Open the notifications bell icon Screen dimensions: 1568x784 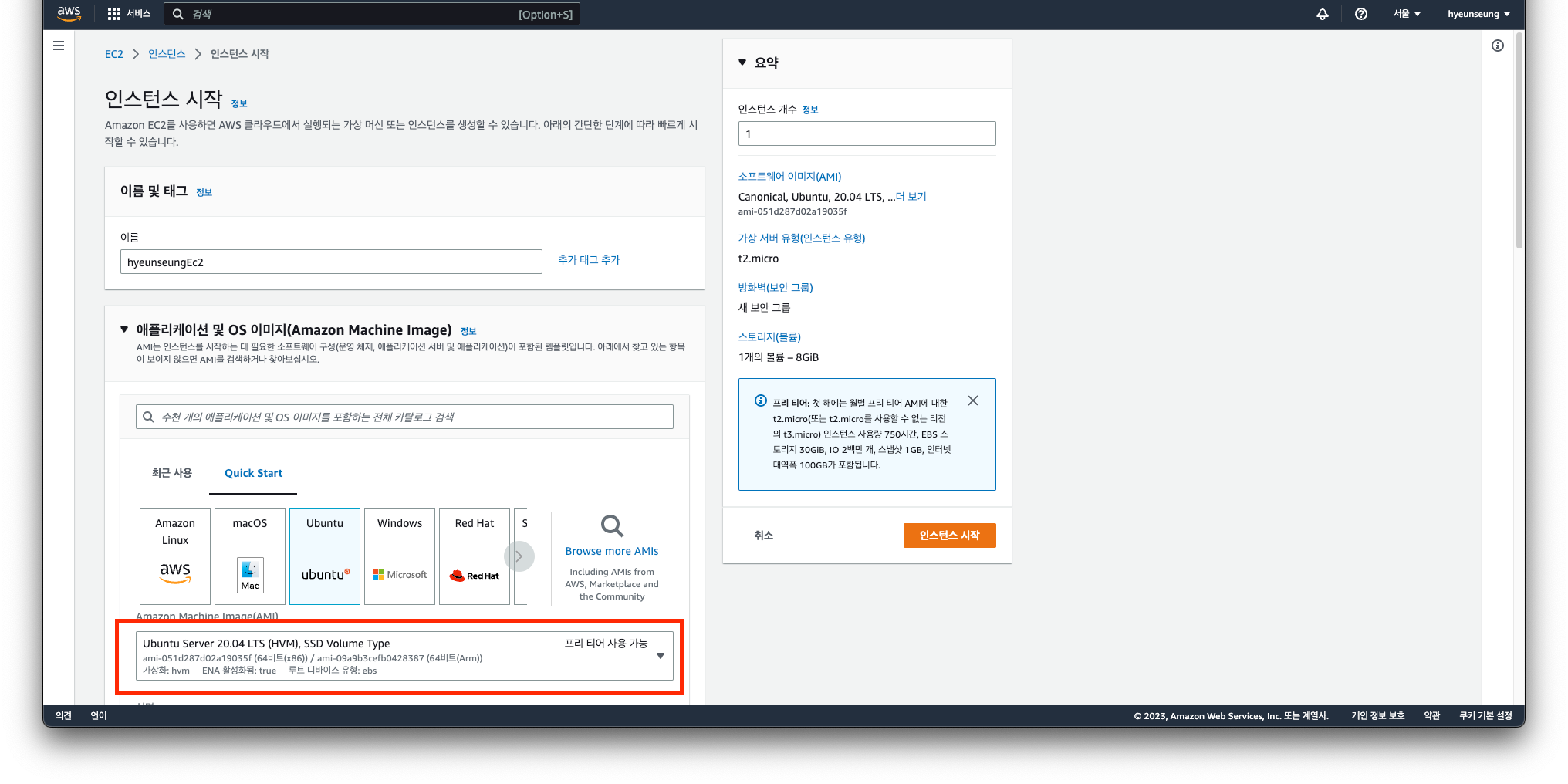(1322, 14)
